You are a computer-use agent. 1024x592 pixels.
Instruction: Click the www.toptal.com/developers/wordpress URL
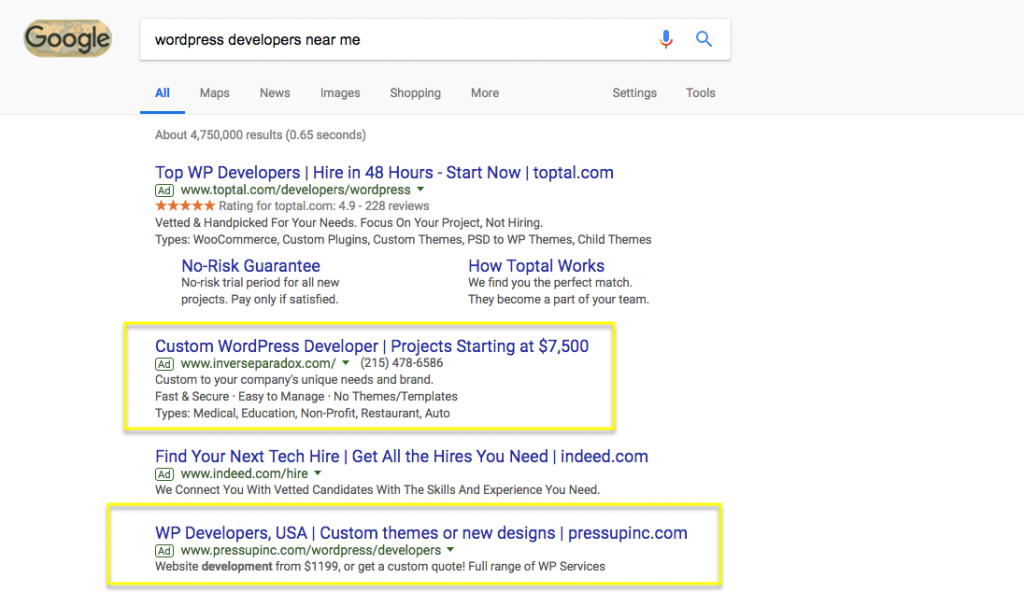coord(296,189)
